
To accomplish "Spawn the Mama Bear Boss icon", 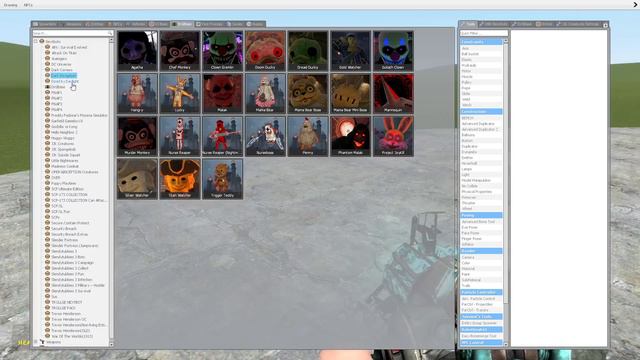I will pyautogui.click(x=308, y=93).
